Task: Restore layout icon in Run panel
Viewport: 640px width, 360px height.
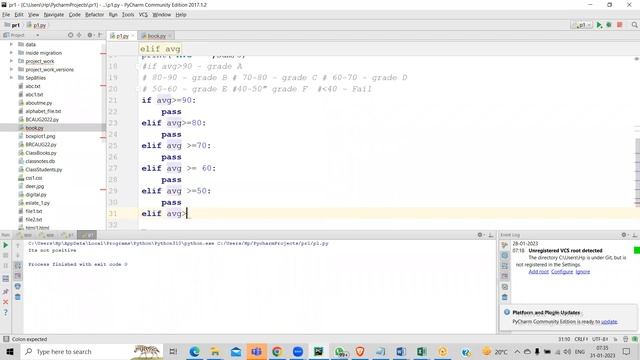Action: point(6,279)
